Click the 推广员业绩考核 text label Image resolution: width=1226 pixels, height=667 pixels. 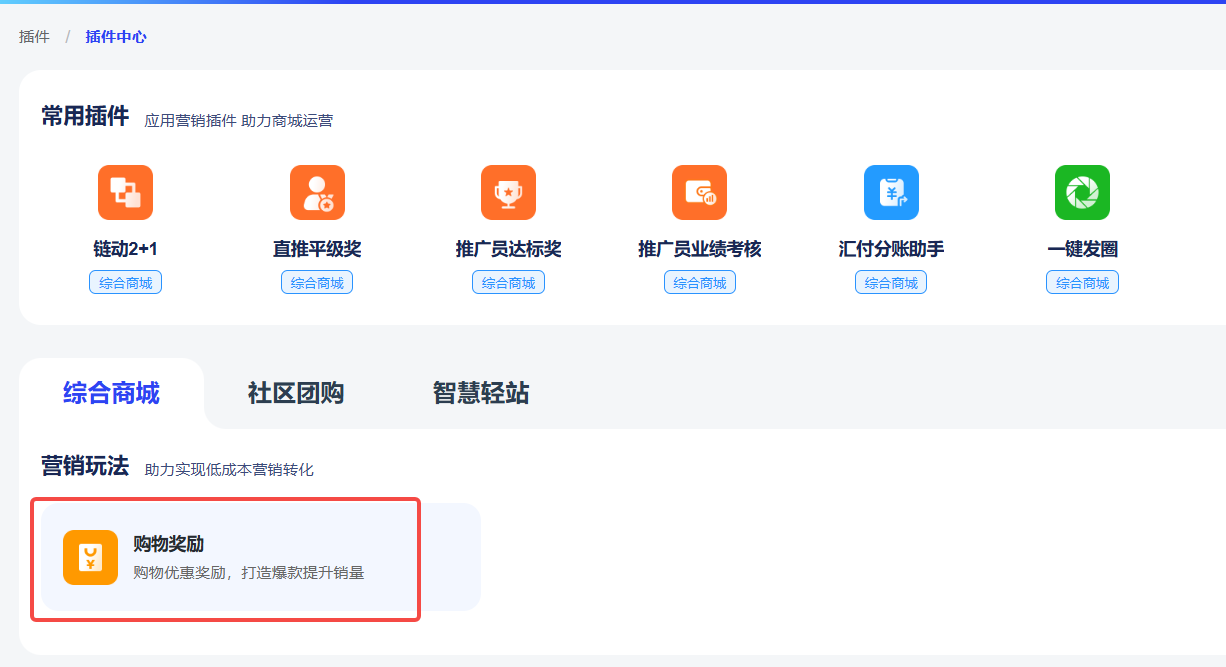(699, 249)
